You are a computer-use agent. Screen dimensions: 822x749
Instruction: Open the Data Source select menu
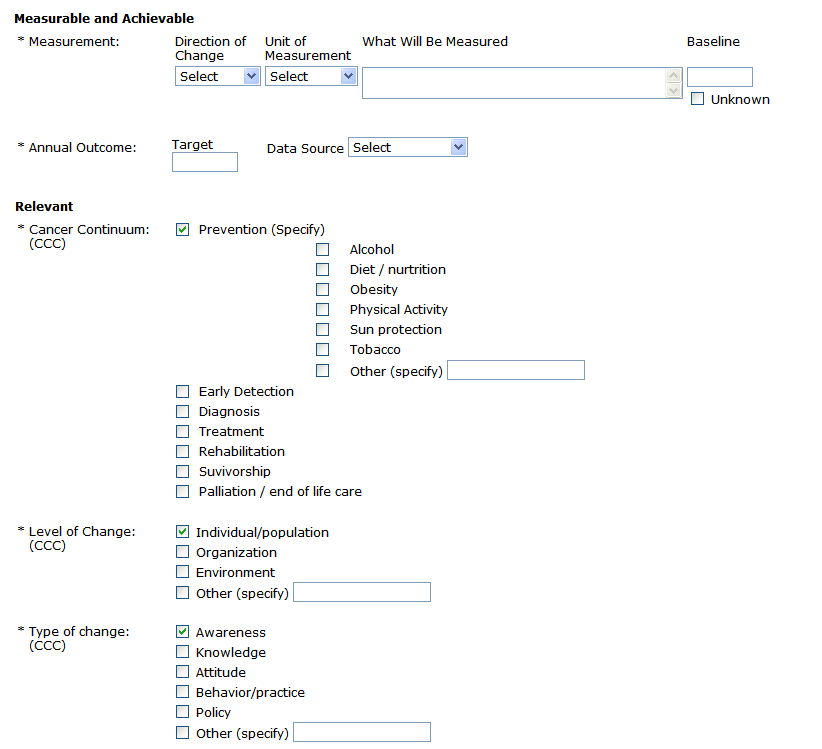pyautogui.click(x=407, y=147)
